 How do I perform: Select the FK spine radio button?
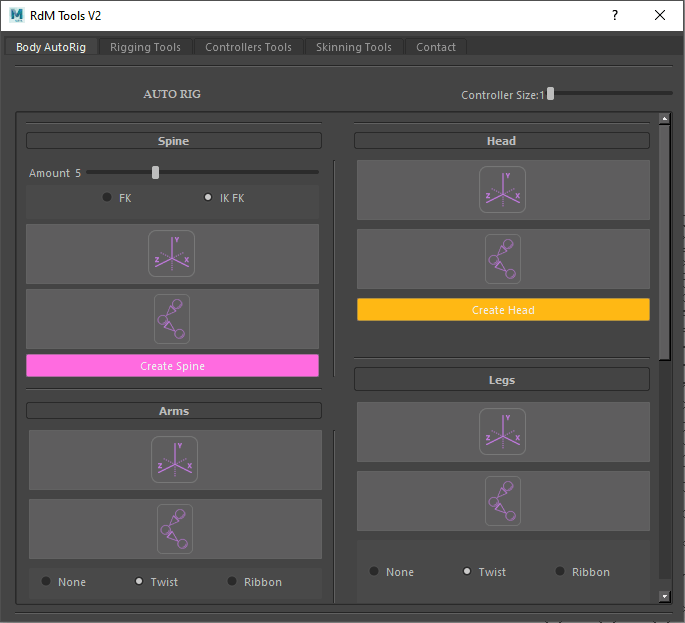107,197
